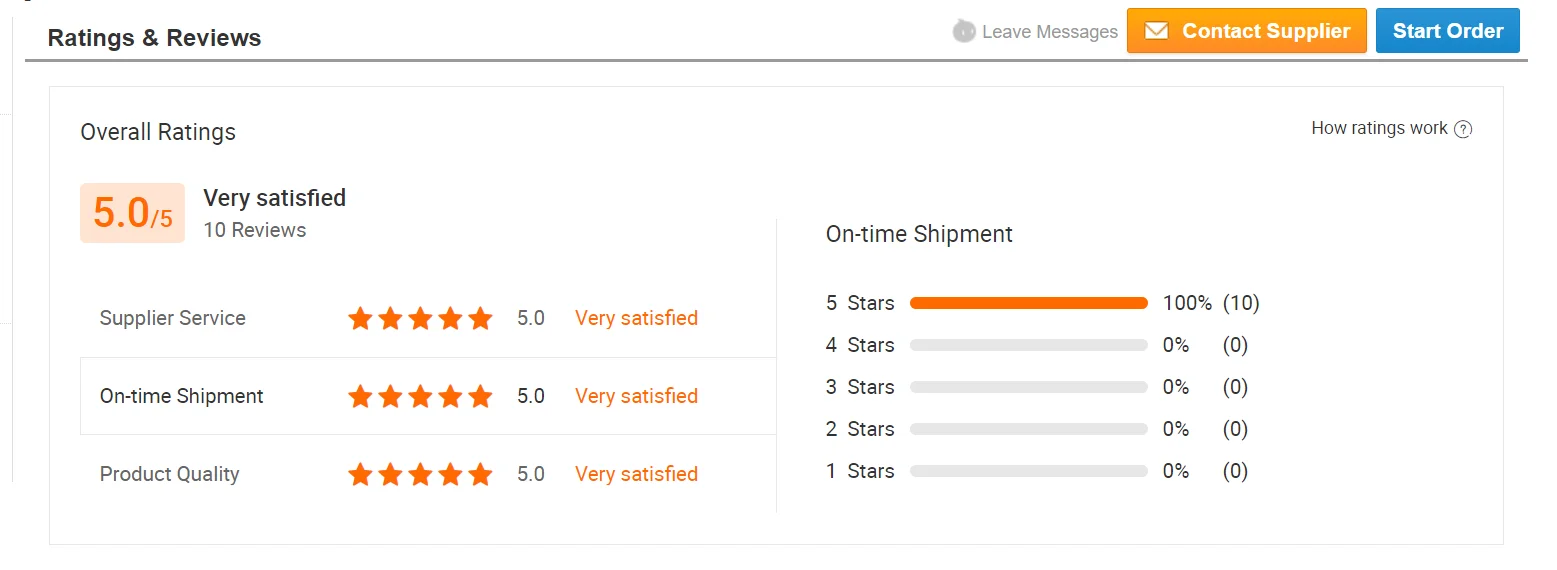The height and width of the screenshot is (570, 1557).
Task: Click fifth star in On-time Shipment row
Action: [481, 397]
